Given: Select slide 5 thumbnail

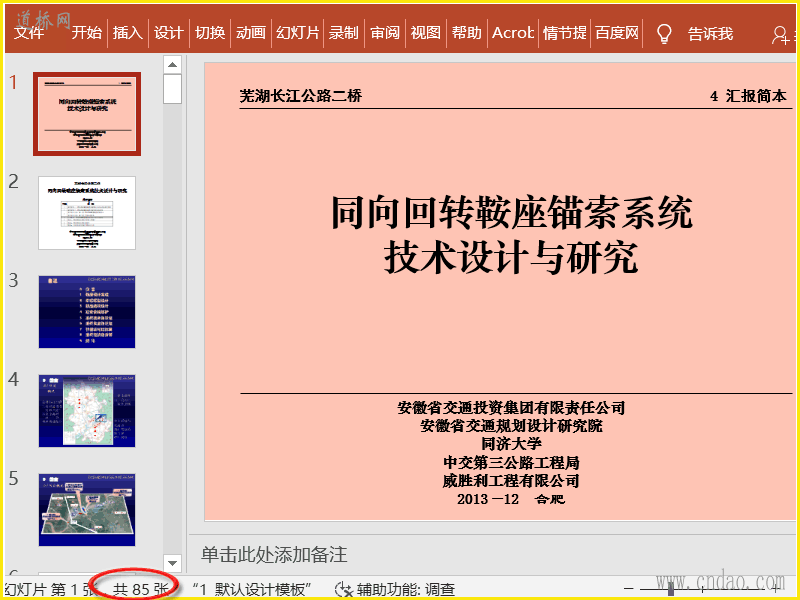Looking at the screenshot, I should tap(87, 510).
